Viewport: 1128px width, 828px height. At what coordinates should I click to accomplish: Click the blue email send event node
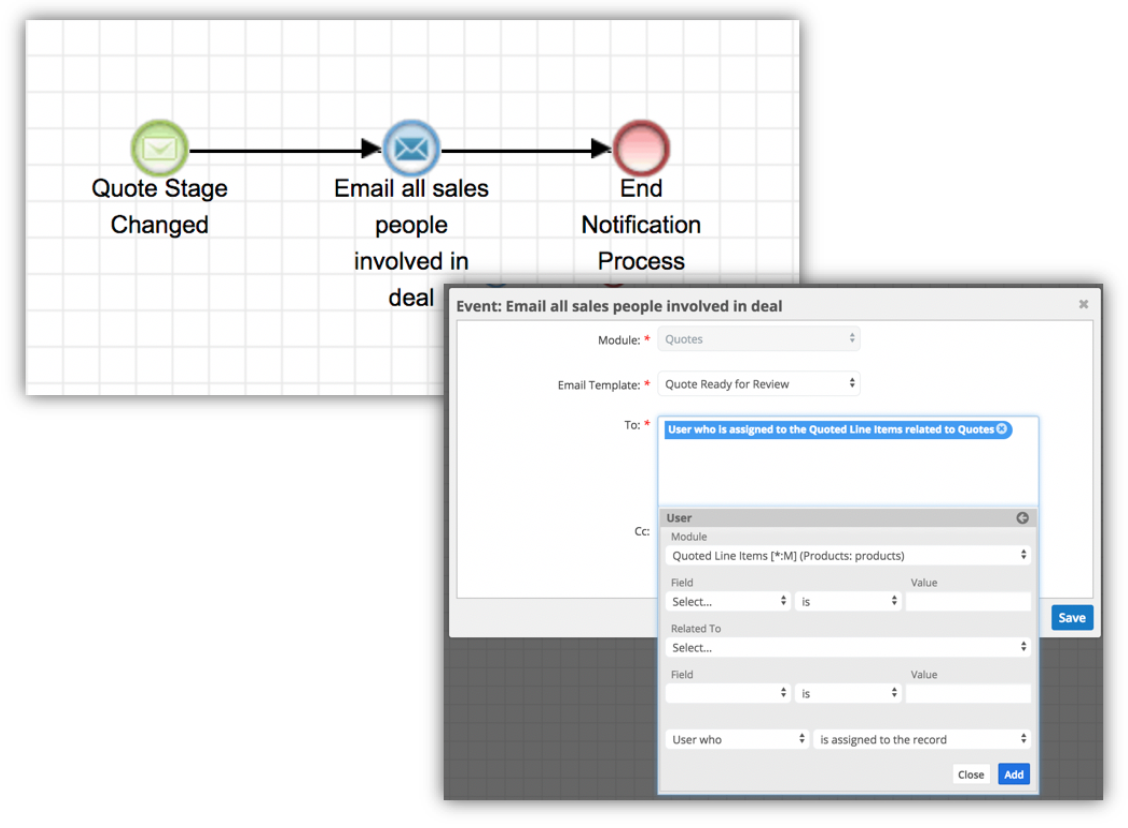pos(411,148)
